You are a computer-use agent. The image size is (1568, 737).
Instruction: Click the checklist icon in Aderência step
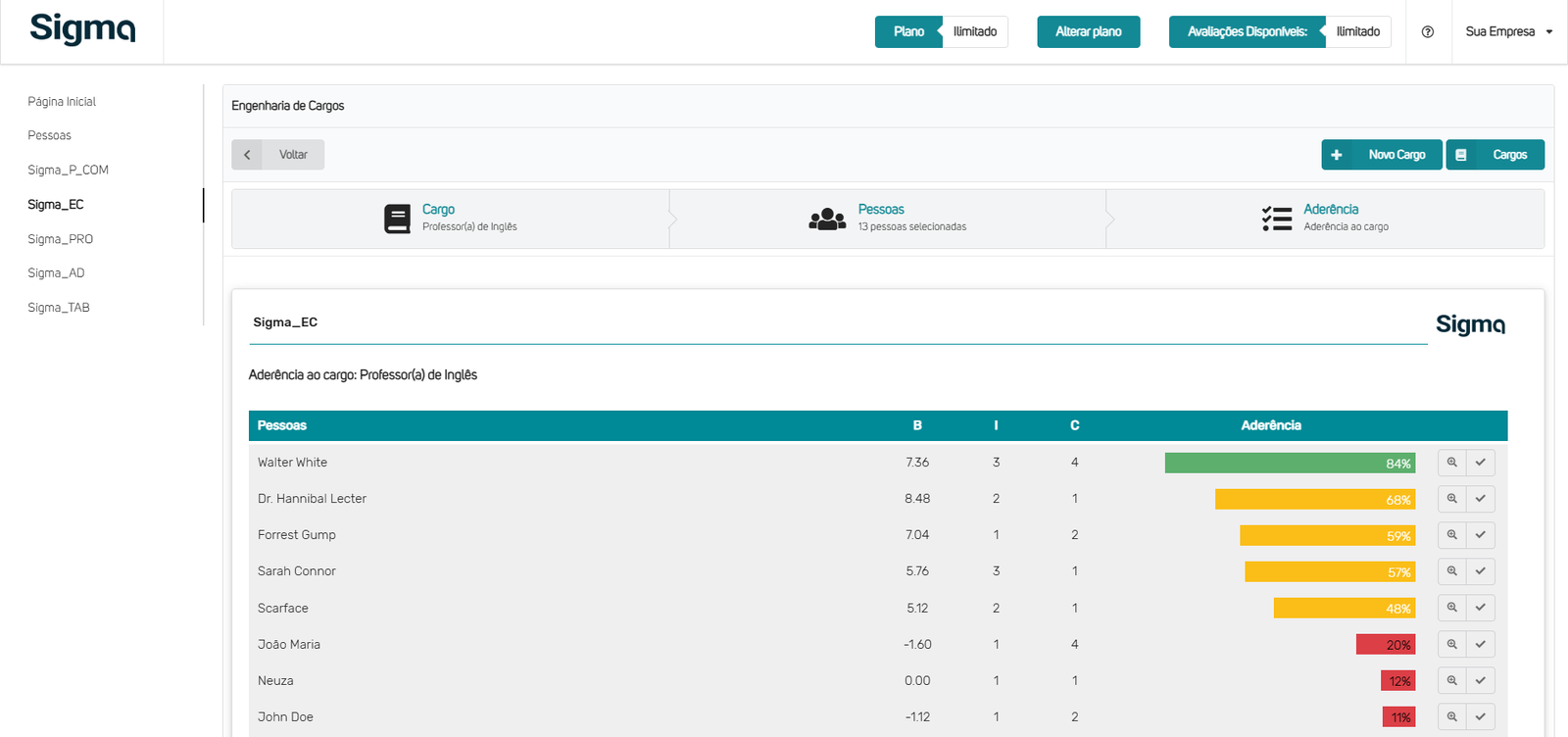[1276, 219]
